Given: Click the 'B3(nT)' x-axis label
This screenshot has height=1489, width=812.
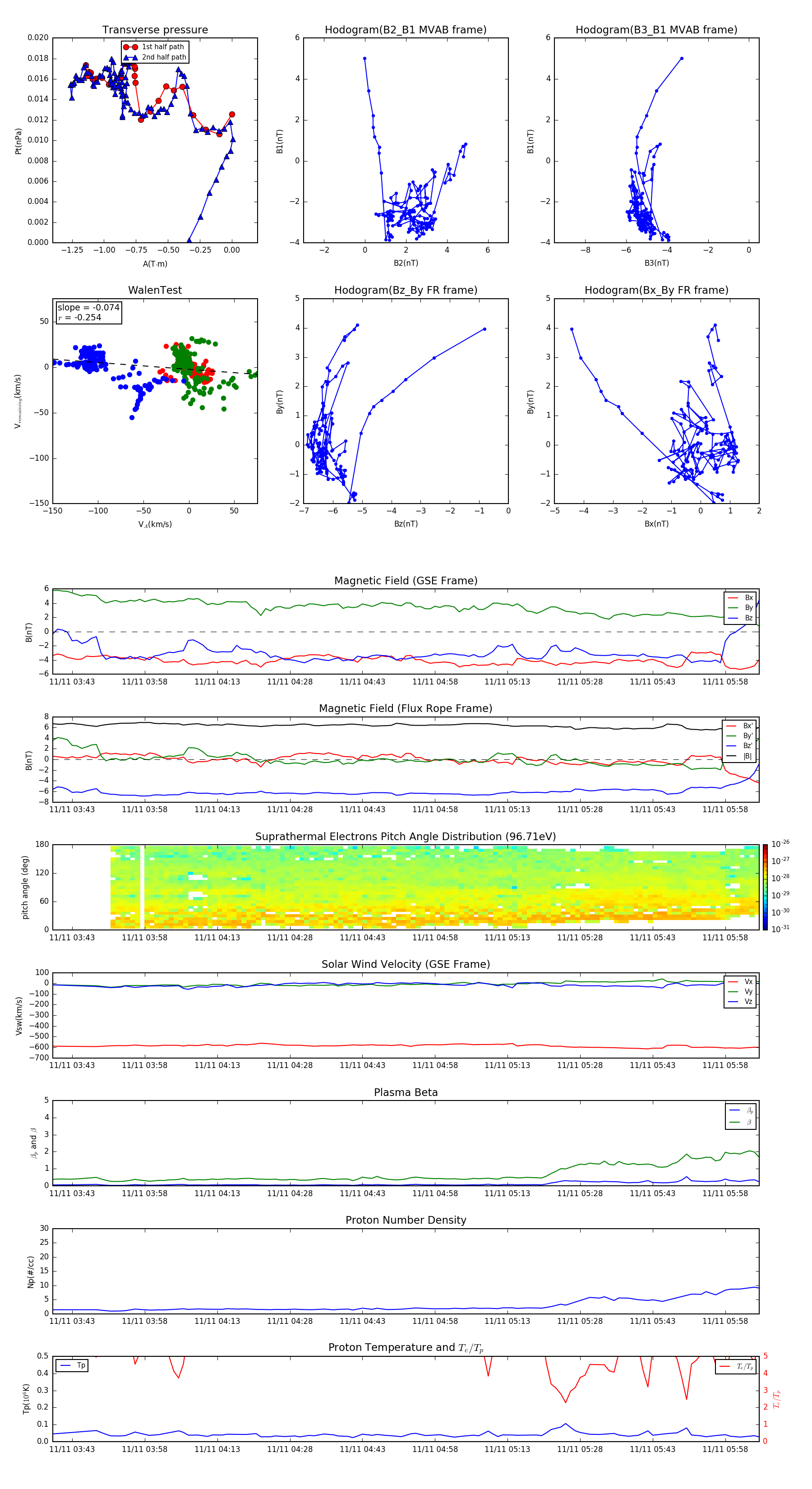Looking at the screenshot, I should point(656,263).
